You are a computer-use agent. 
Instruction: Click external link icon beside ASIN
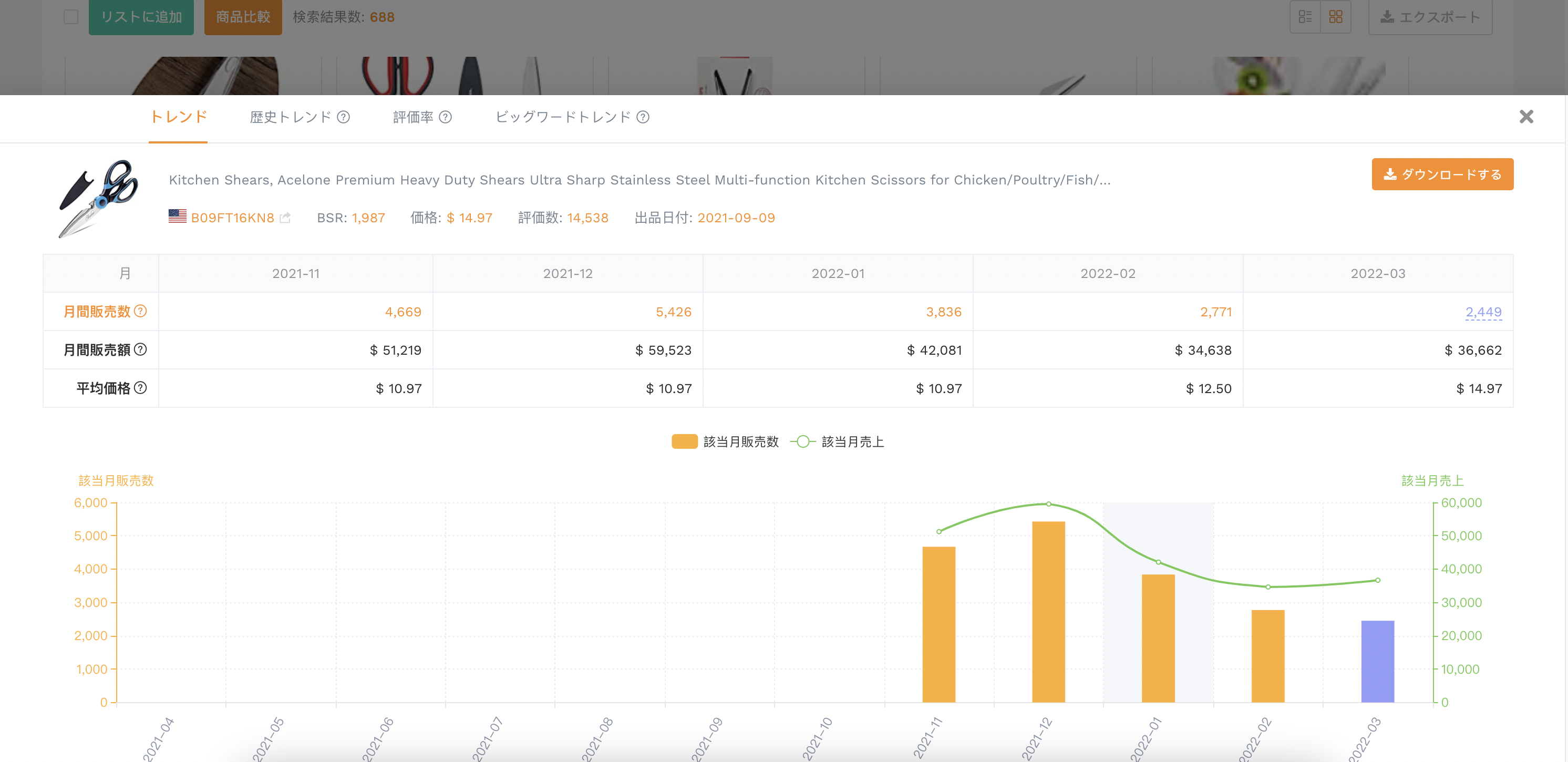tap(285, 218)
